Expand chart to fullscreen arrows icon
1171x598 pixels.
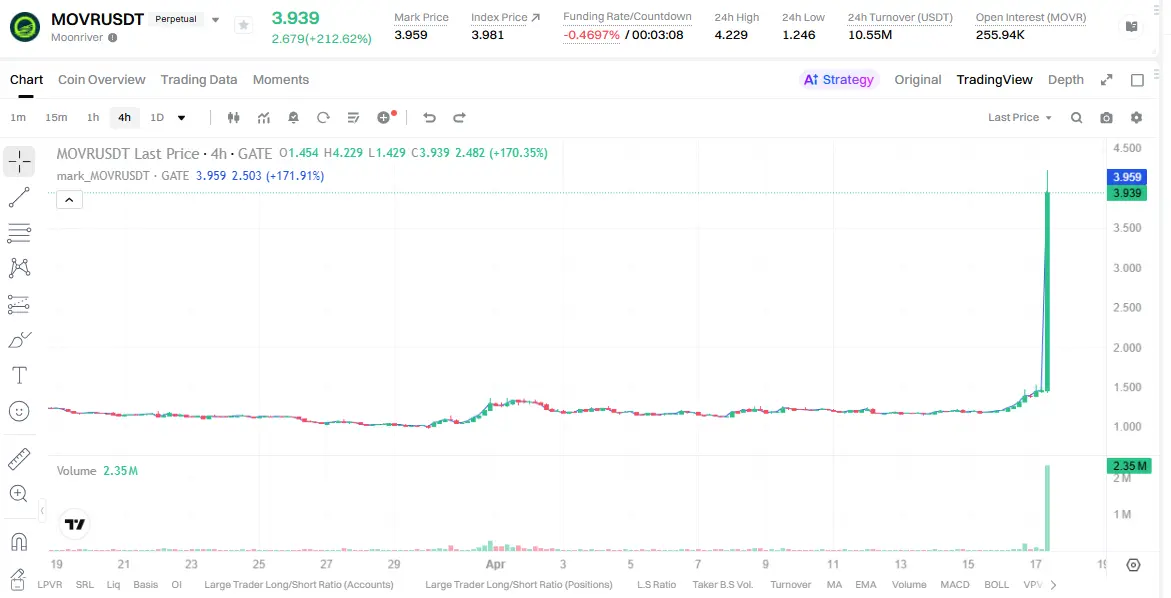1107,80
